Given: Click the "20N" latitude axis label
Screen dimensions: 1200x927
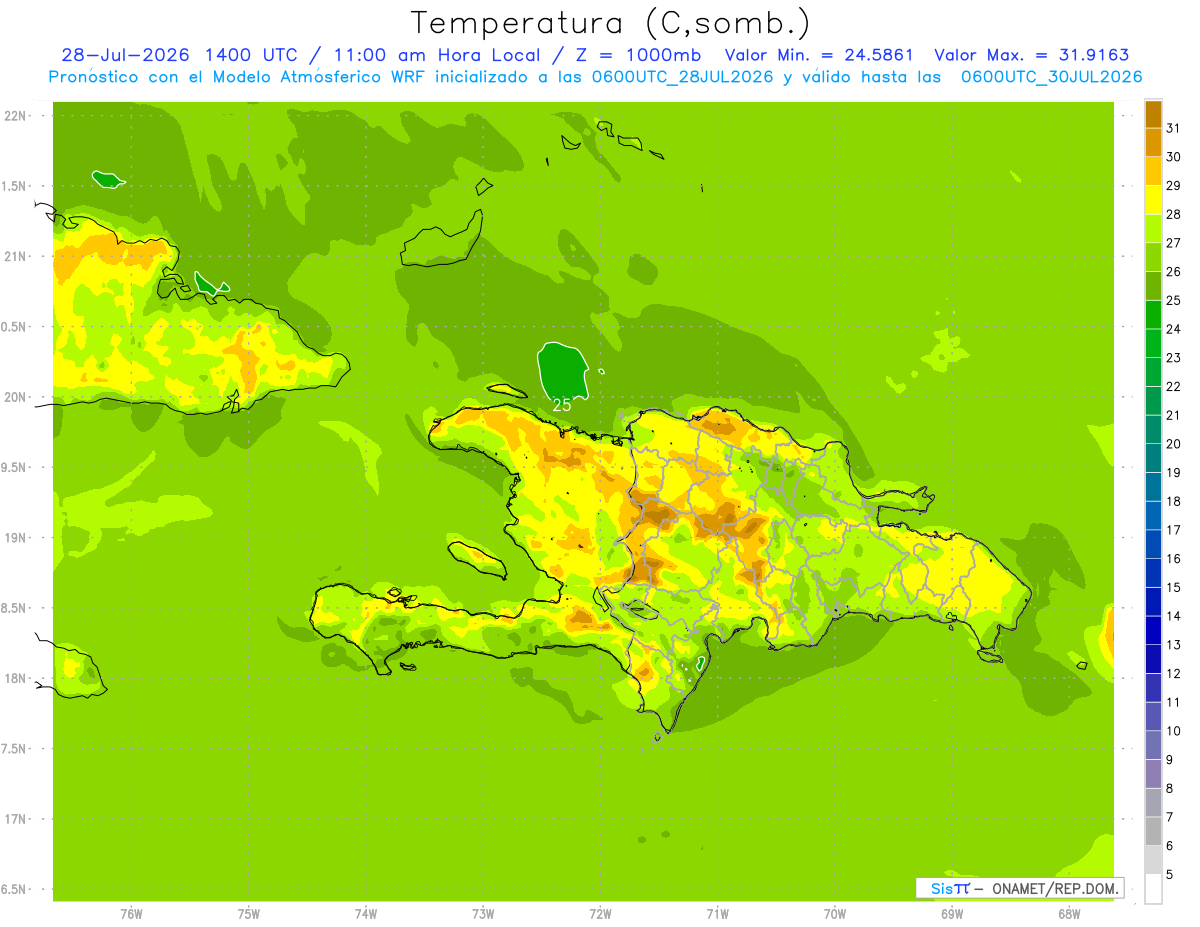Looking at the screenshot, I should click(x=16, y=397).
